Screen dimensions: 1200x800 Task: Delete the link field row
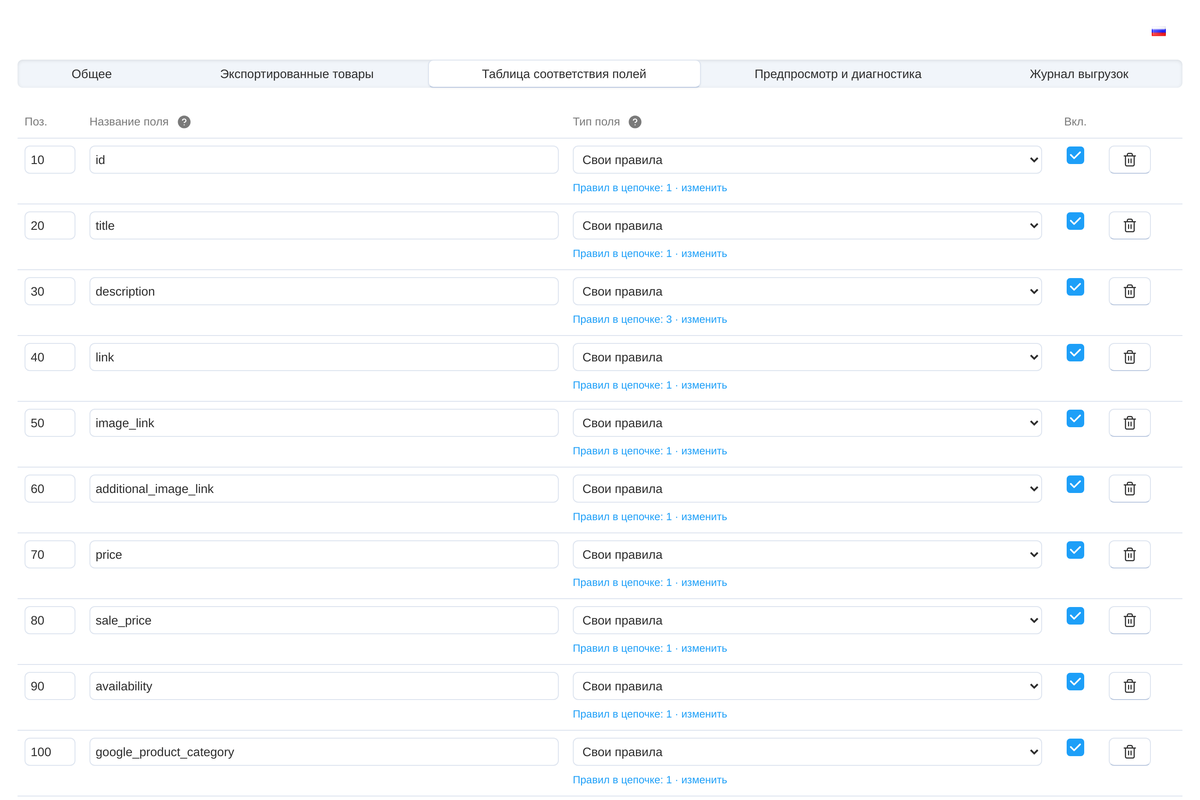(x=1129, y=357)
